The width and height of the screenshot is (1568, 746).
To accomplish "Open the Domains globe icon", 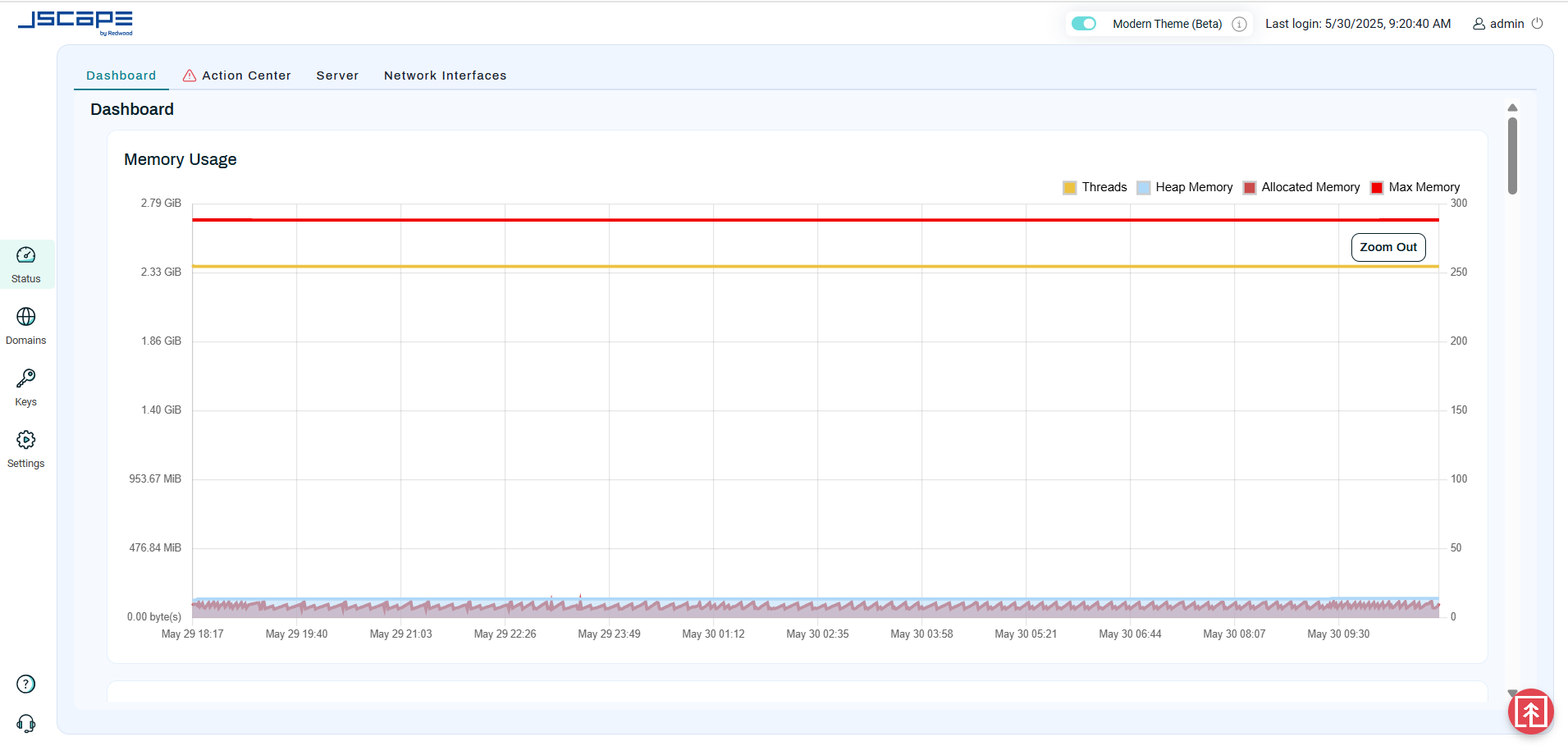I will click(26, 317).
